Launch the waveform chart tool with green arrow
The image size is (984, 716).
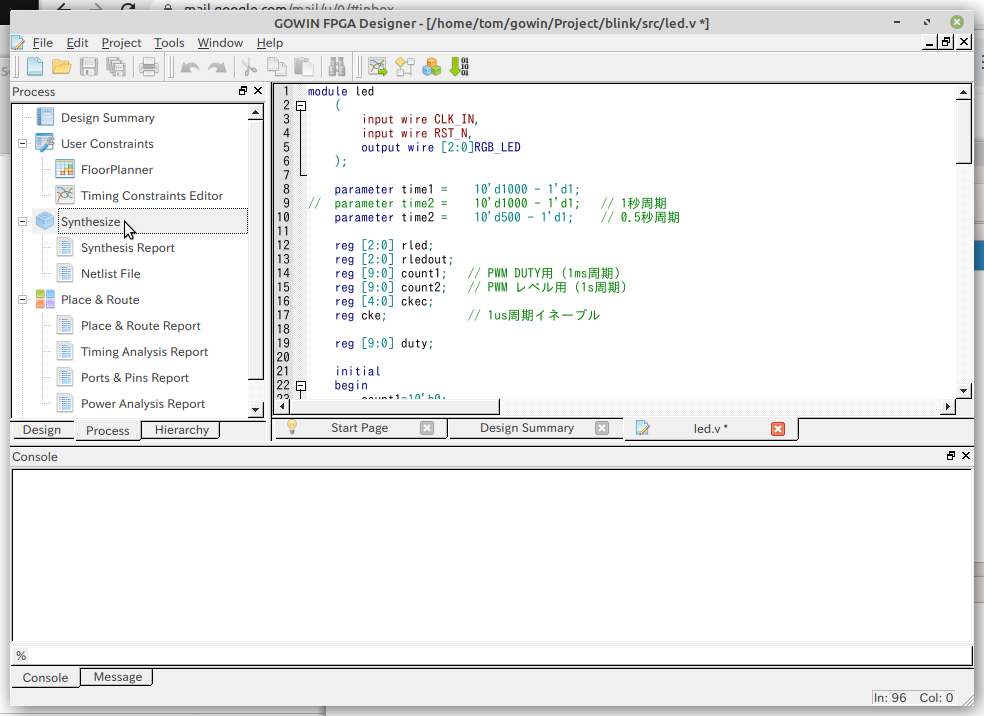(378, 67)
